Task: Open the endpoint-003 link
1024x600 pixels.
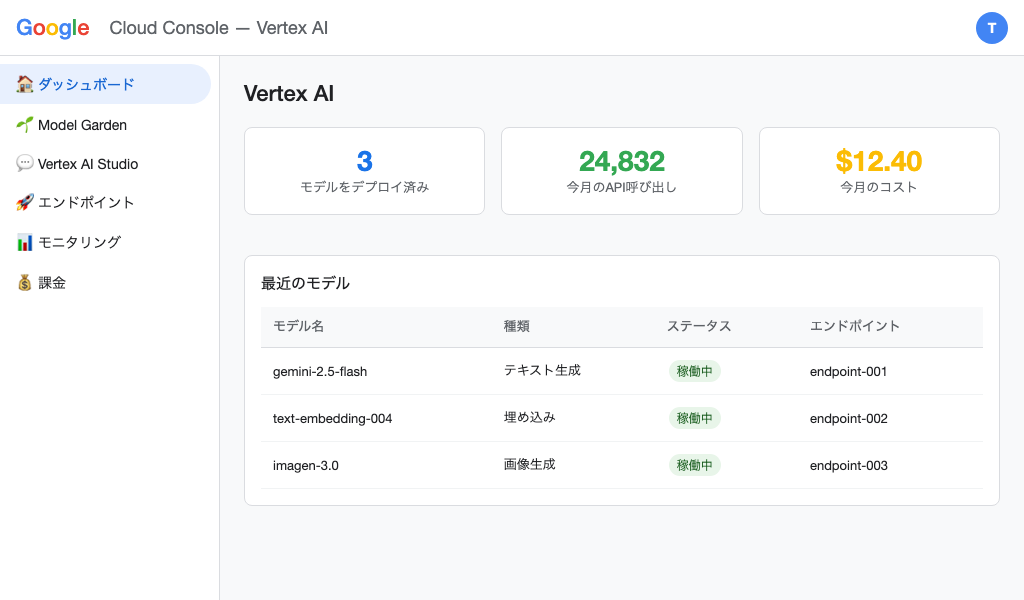Action: pos(848,465)
